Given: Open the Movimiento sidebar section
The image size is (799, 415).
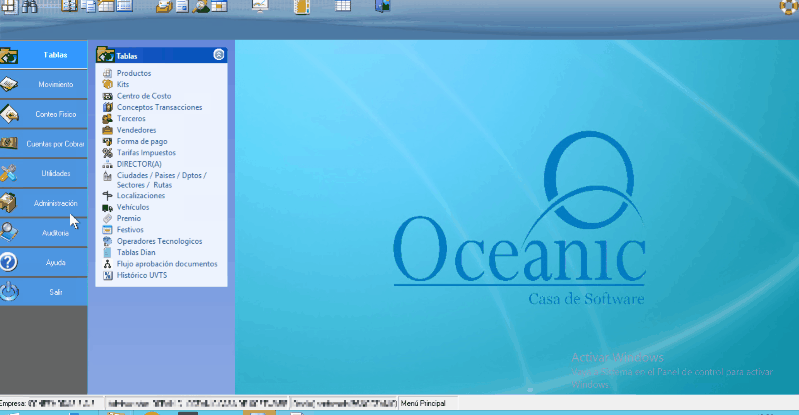Looking at the screenshot, I should (56, 85).
